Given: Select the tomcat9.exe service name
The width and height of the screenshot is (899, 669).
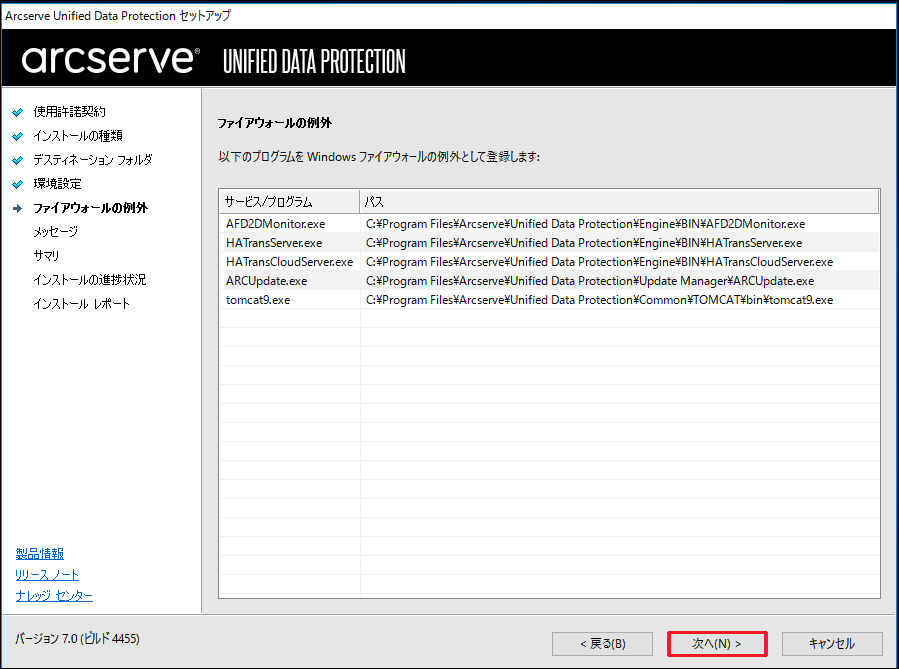Looking at the screenshot, I should 258,300.
